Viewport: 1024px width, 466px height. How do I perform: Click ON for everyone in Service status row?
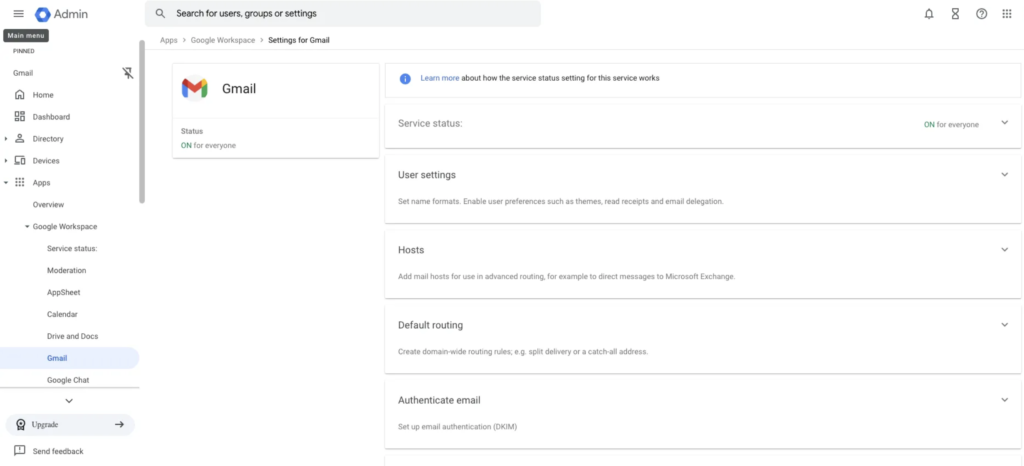point(951,125)
